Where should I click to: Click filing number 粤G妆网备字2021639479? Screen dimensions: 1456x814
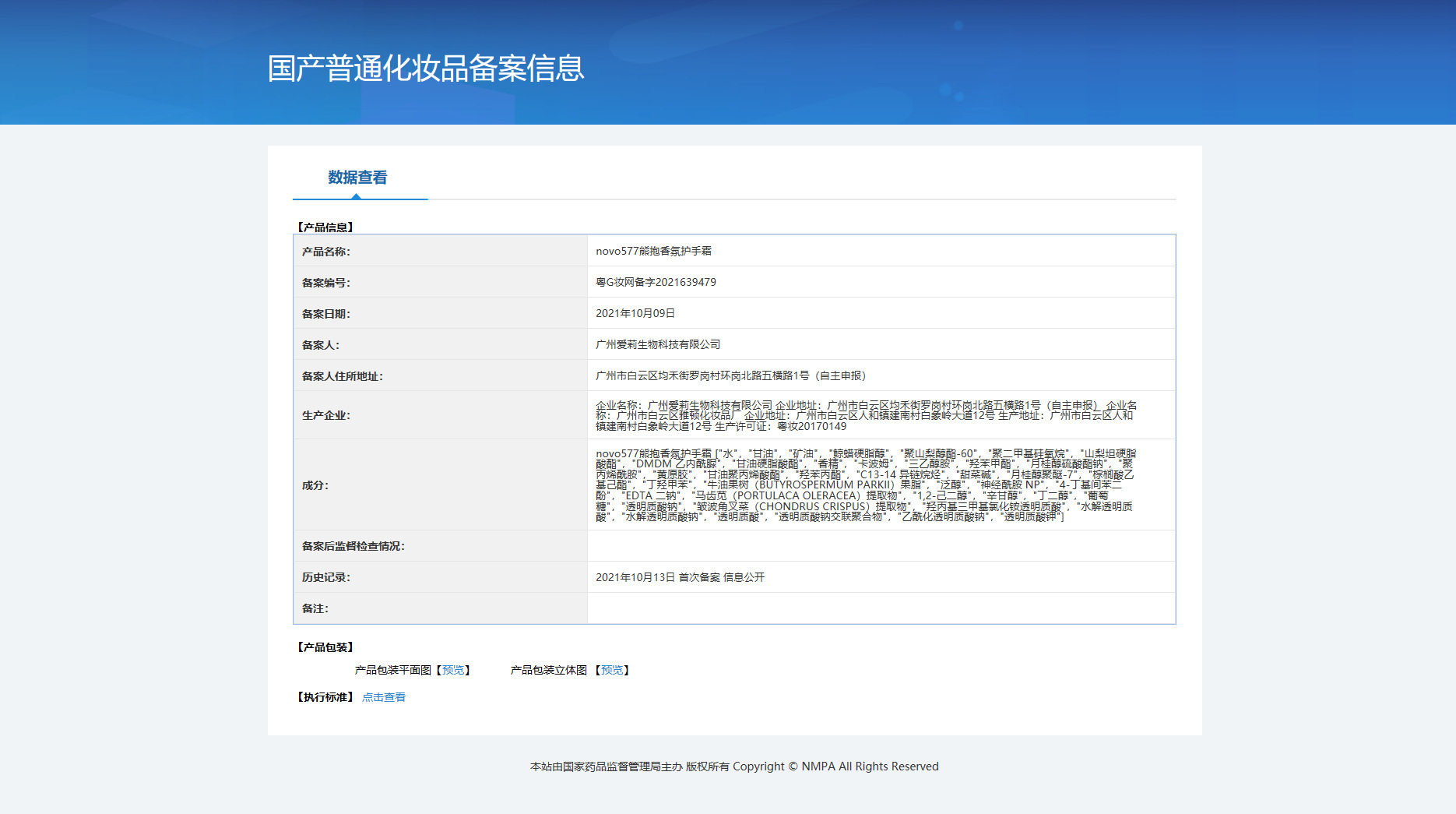coord(656,282)
